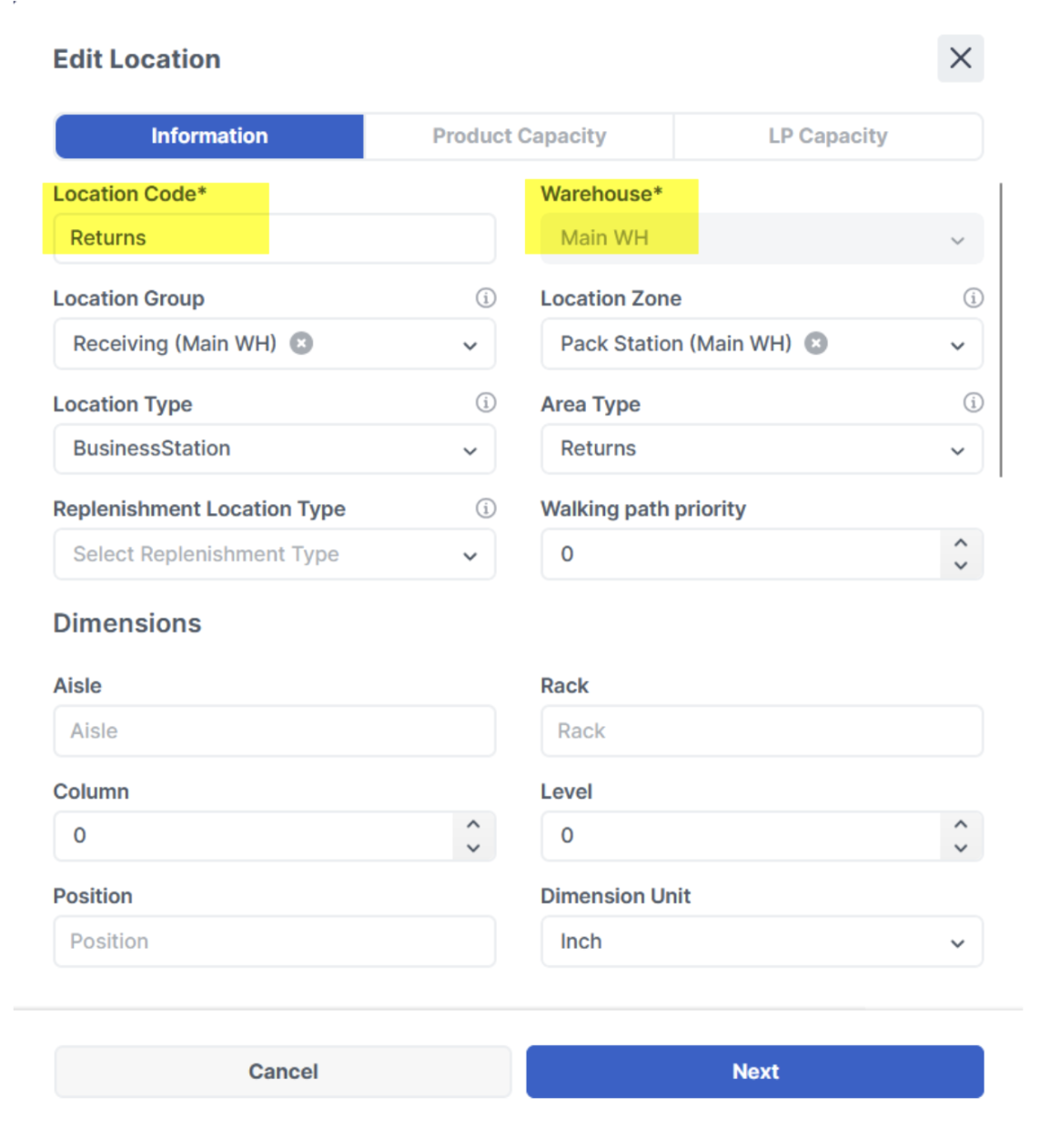The image size is (1050, 1148).
Task: Expand the Area Type dropdown
Action: coord(762,449)
